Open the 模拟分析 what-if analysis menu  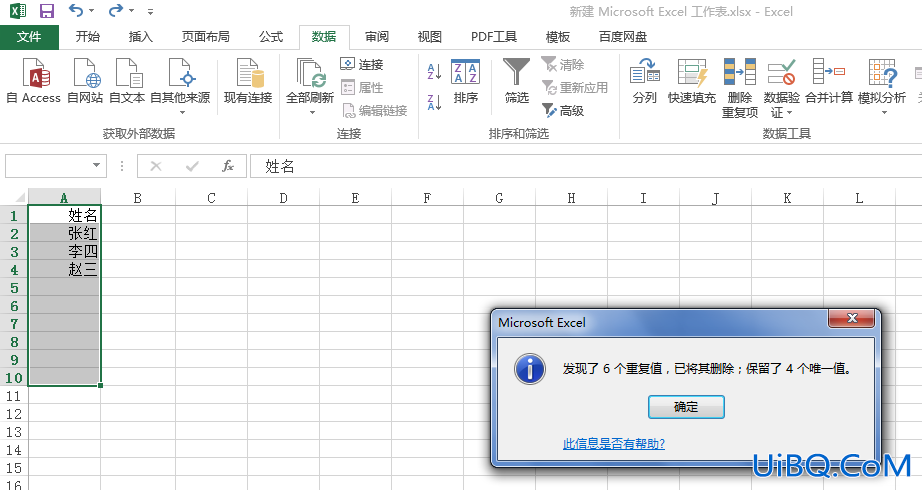(x=881, y=86)
